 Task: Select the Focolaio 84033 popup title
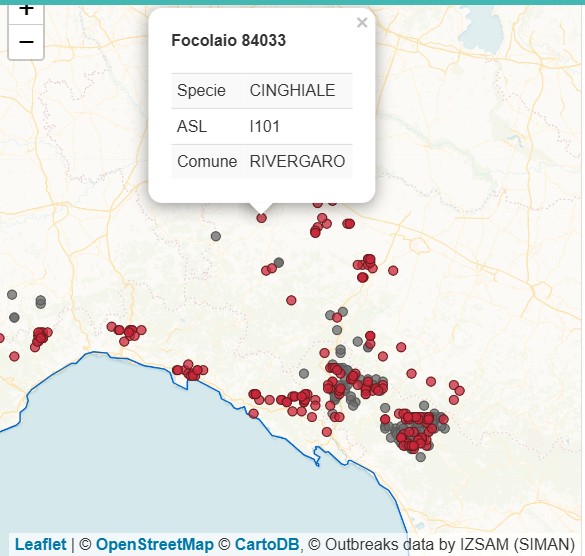coord(229,40)
